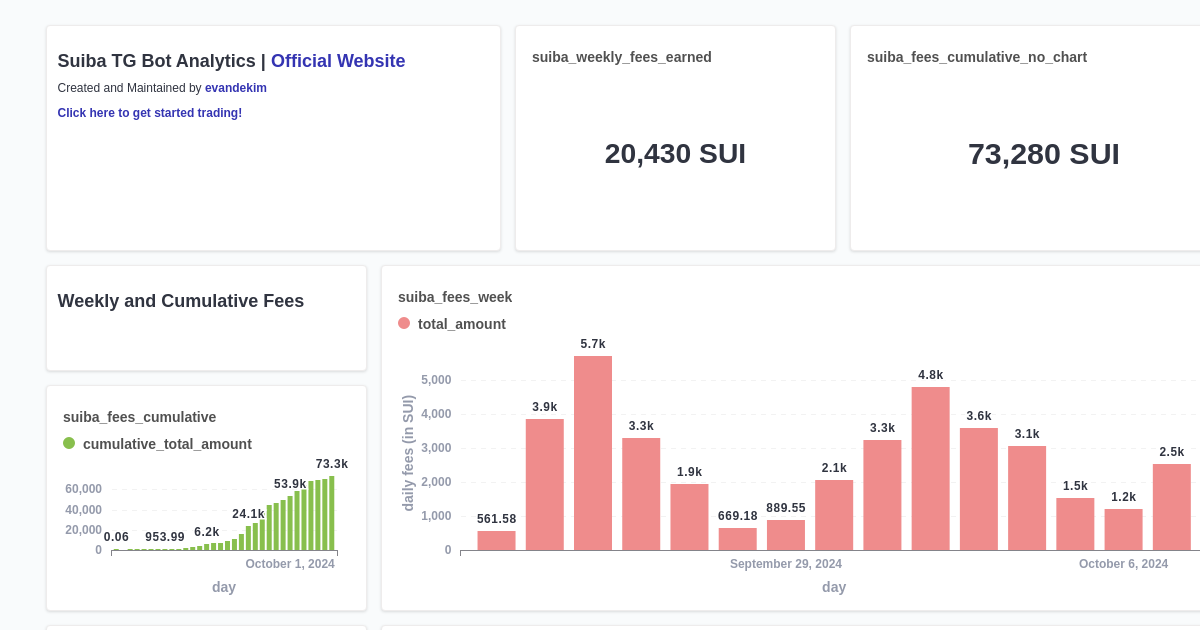Click the 20,430 SUI stat value
The image size is (1200, 630).
pyautogui.click(x=675, y=154)
